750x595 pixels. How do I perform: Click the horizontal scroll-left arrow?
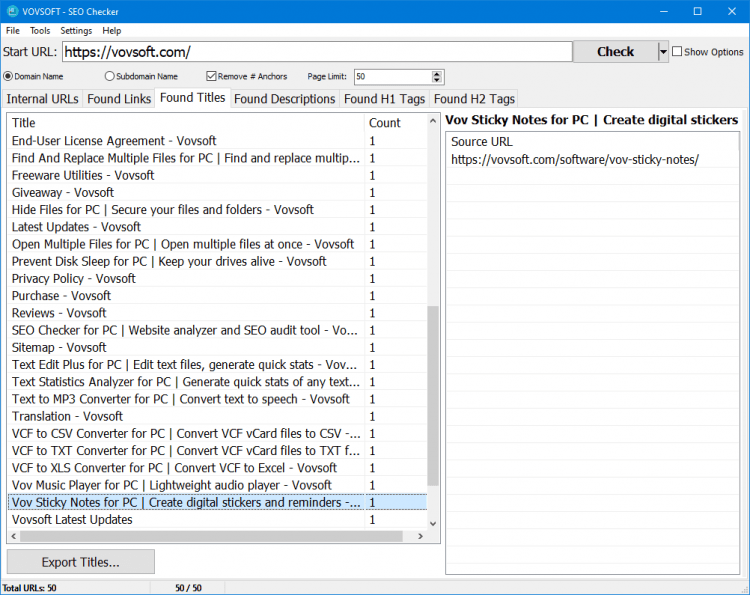[14, 537]
